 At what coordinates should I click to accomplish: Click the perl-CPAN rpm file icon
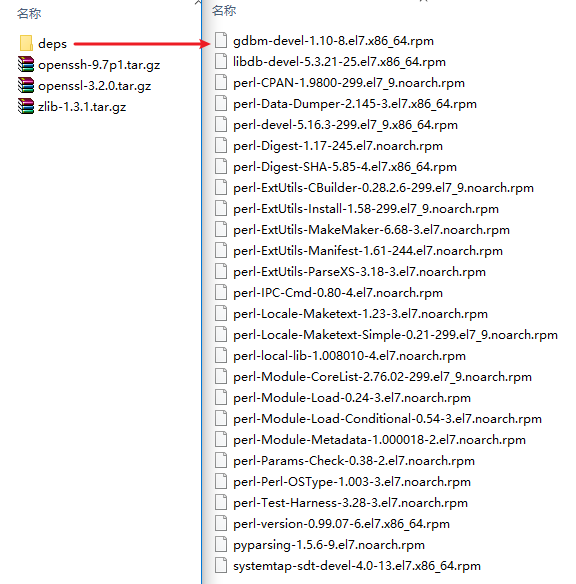[x=221, y=82]
